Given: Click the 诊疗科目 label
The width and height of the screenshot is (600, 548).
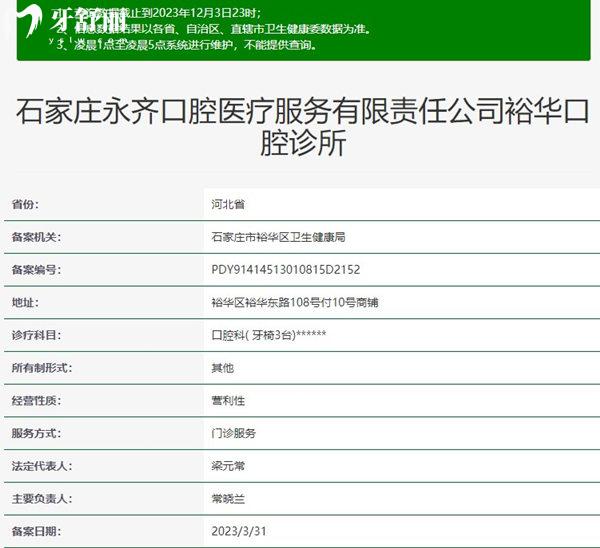Looking at the screenshot, I should click(36, 335).
